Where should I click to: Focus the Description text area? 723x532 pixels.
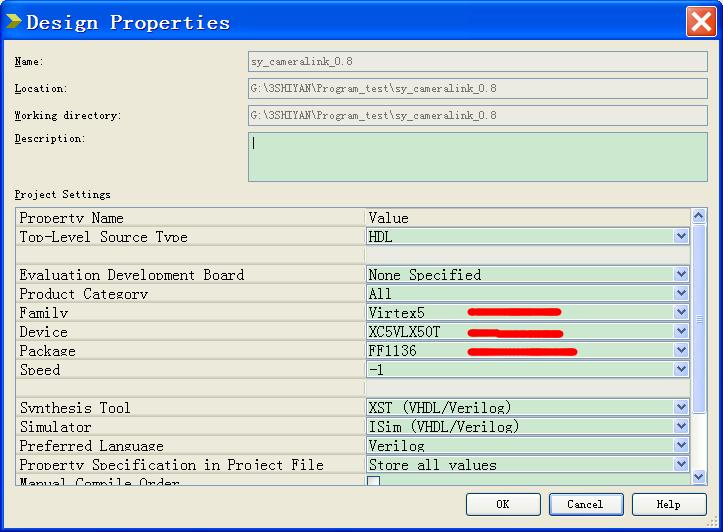[x=478, y=157]
